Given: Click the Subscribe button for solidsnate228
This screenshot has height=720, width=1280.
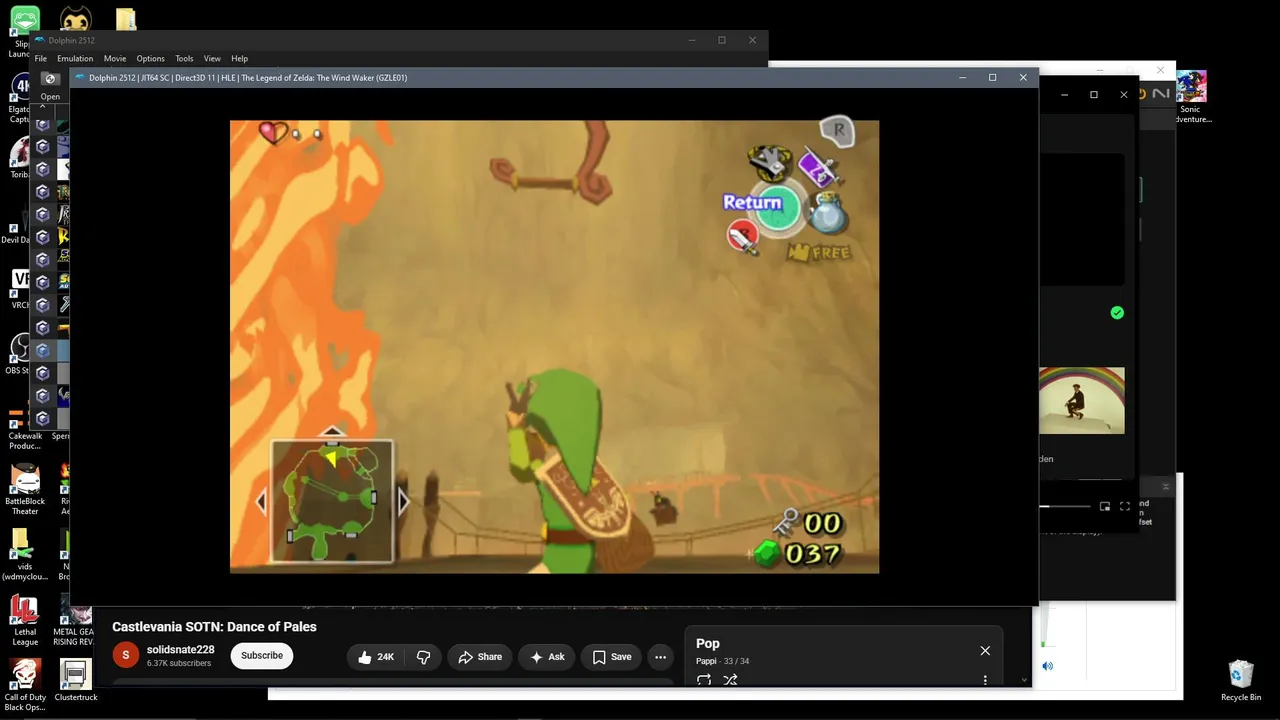Looking at the screenshot, I should (262, 656).
